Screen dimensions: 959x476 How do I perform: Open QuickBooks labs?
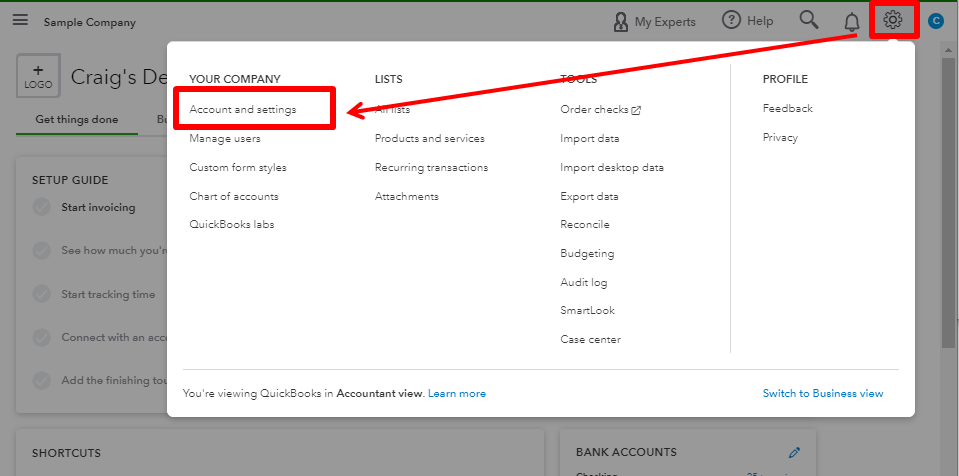click(x=232, y=225)
